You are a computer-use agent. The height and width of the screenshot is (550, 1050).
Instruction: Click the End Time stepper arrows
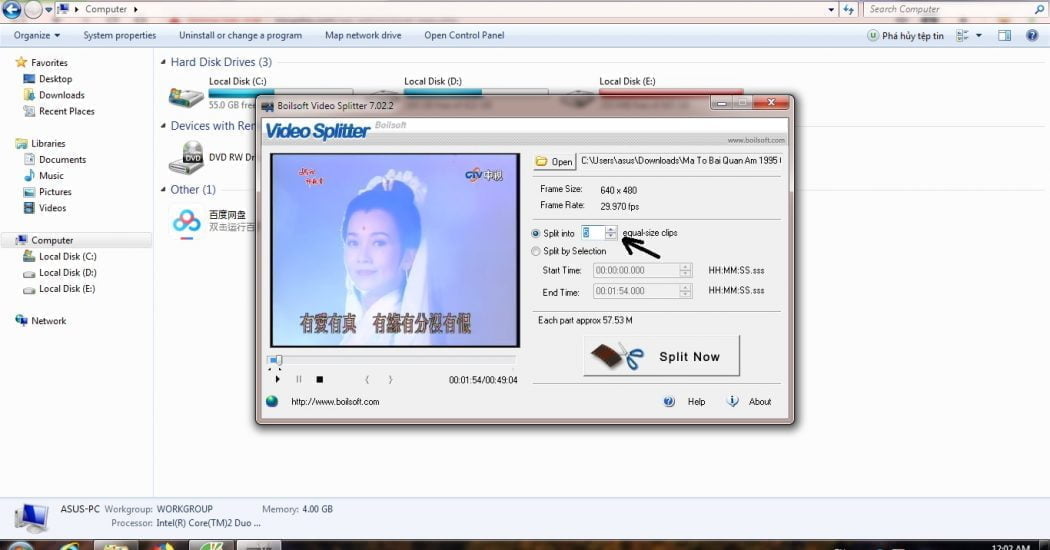tap(685, 291)
